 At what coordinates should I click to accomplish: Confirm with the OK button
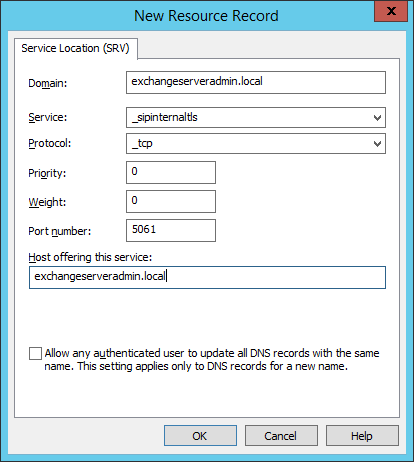point(200,435)
